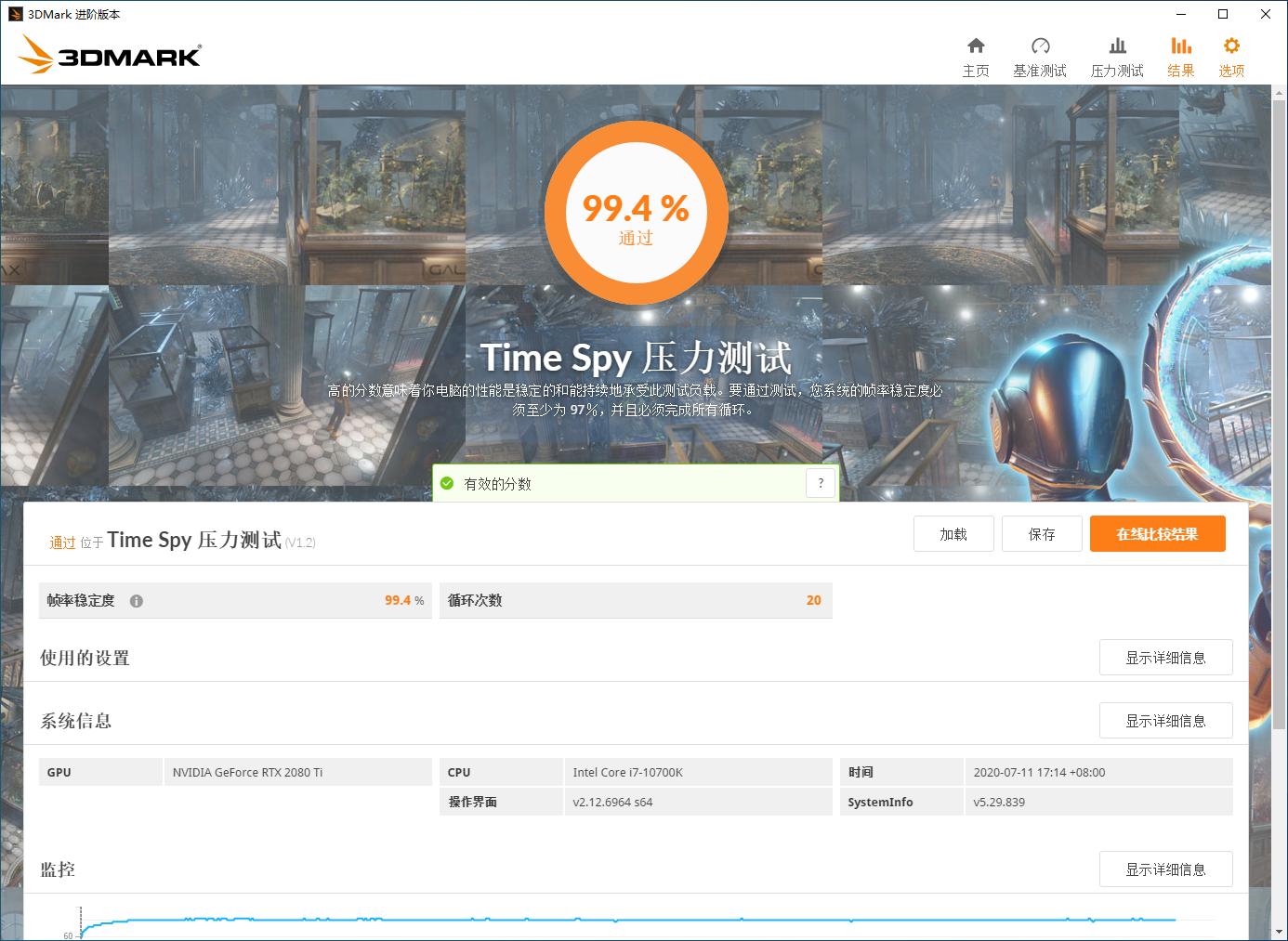Viewport: 1288px width, 941px height.
Task: Click the 保存 (Save) button
Action: (1042, 534)
